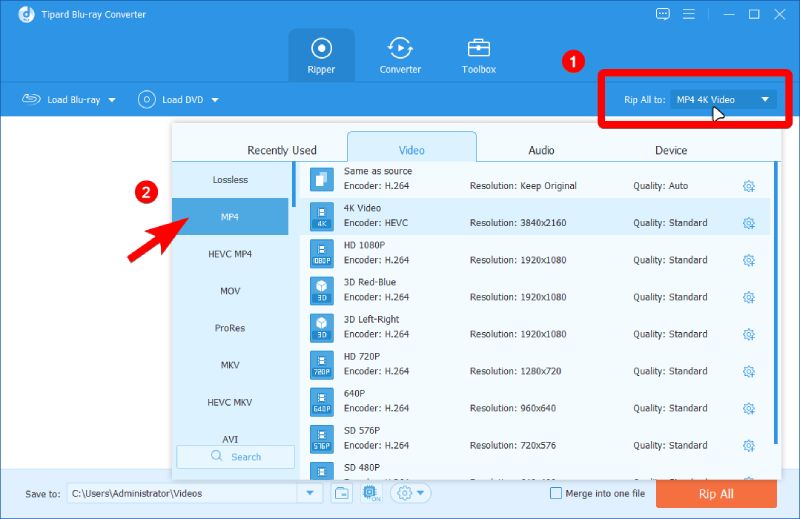The width and height of the screenshot is (800, 519).
Task: Switch to the Converter module
Action: (x=400, y=56)
